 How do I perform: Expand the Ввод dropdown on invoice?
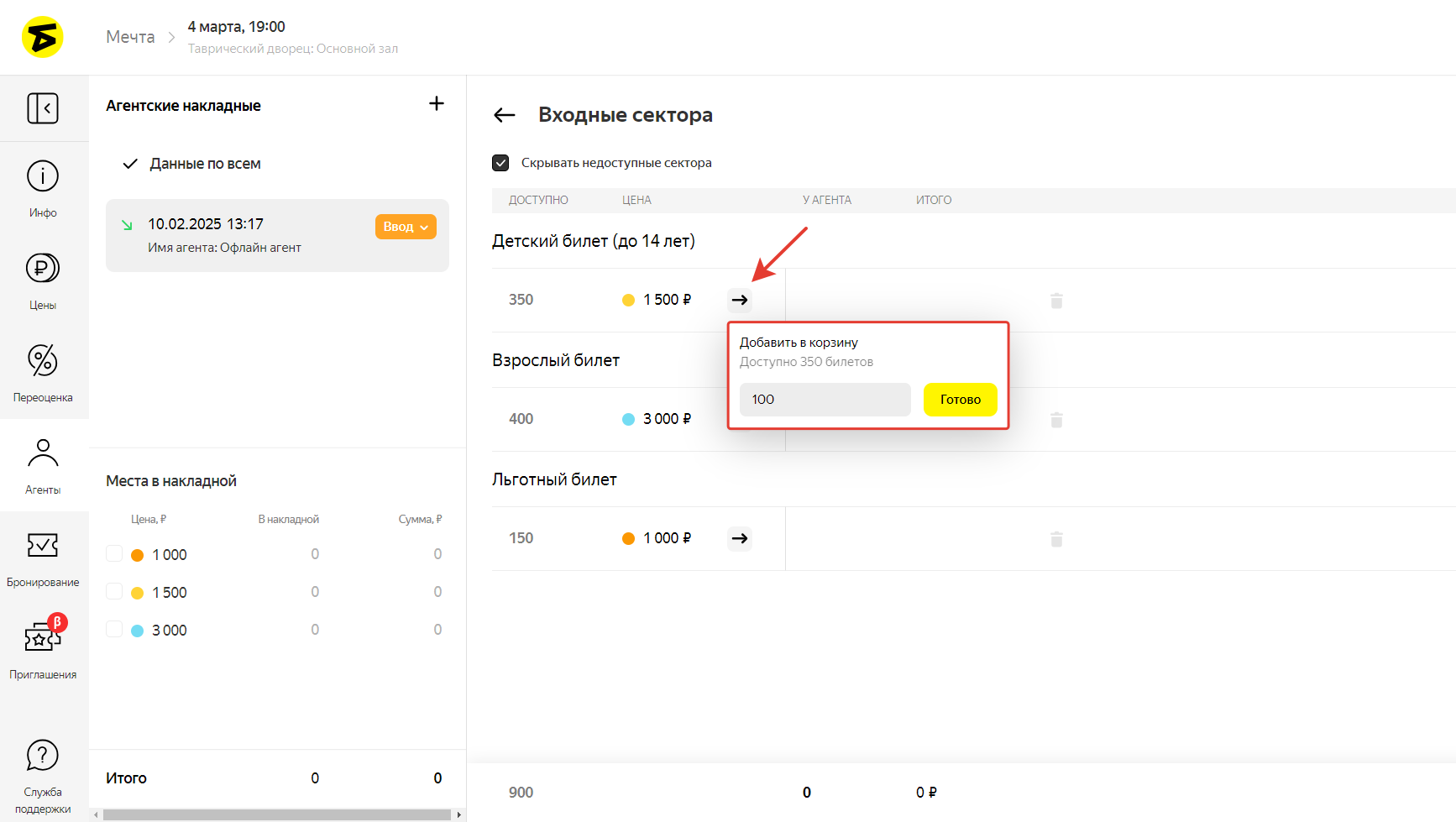click(406, 227)
